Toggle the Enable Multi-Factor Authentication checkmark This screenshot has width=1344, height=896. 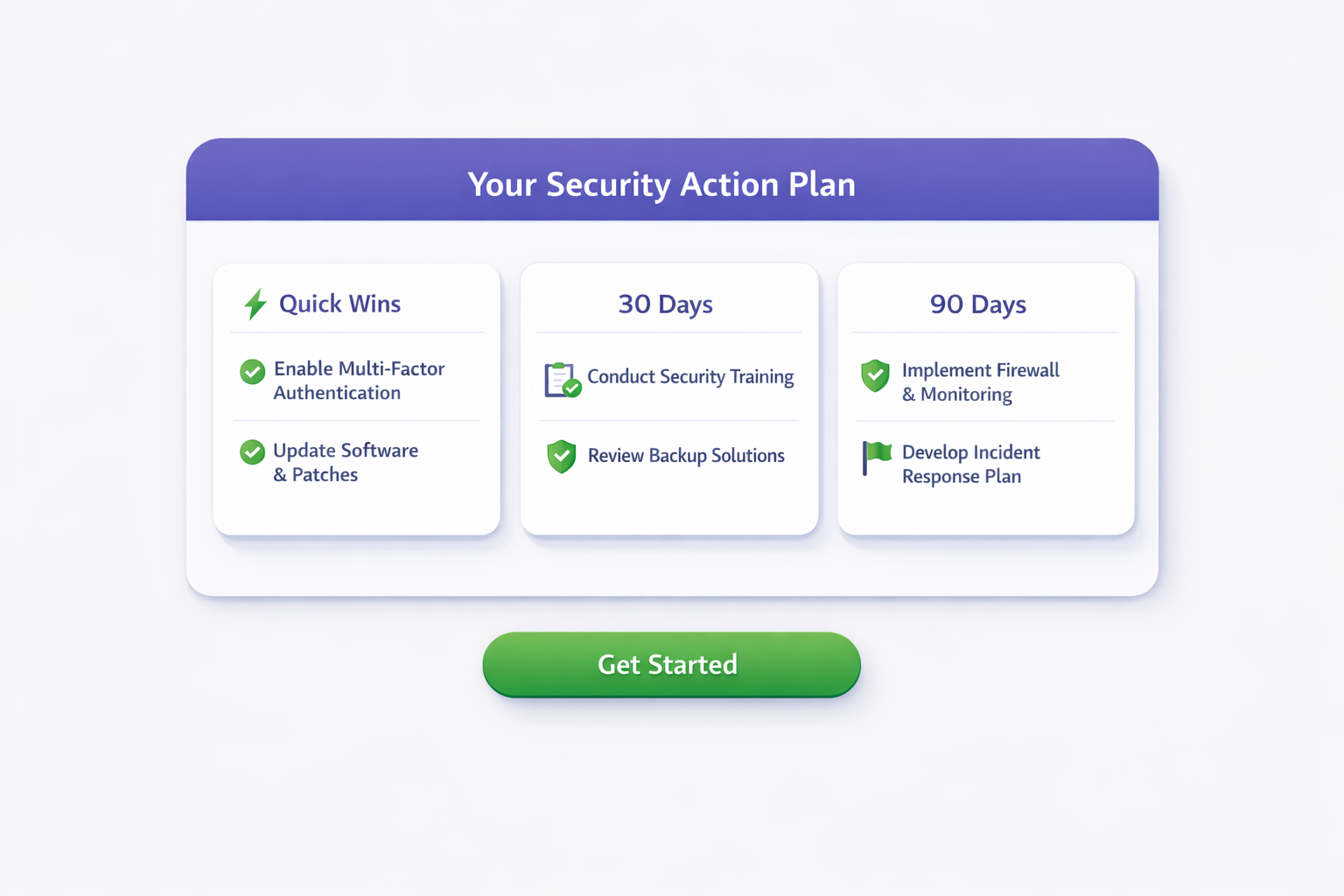click(x=253, y=372)
